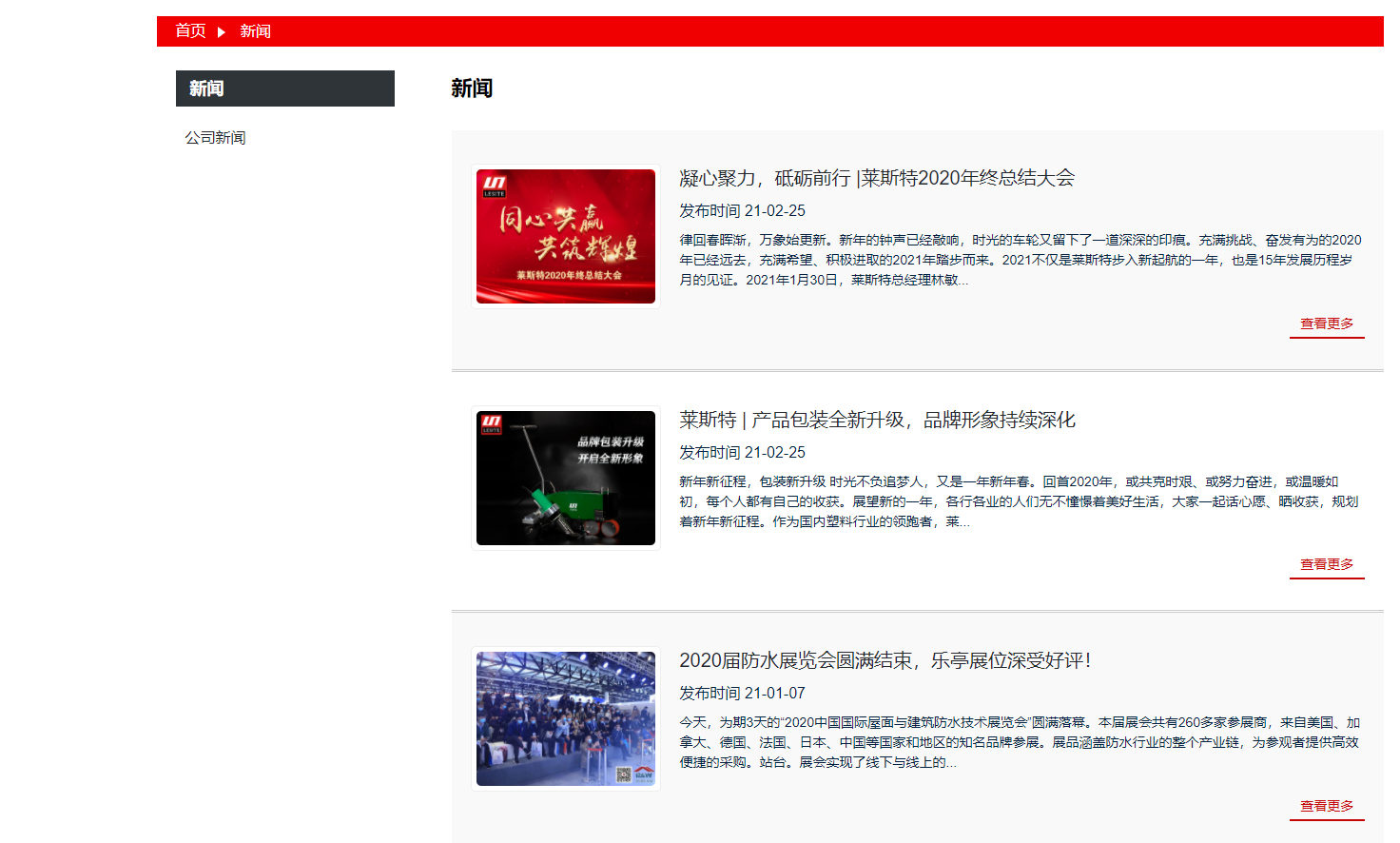Click the date 发布时间 21-01-07

742,693
